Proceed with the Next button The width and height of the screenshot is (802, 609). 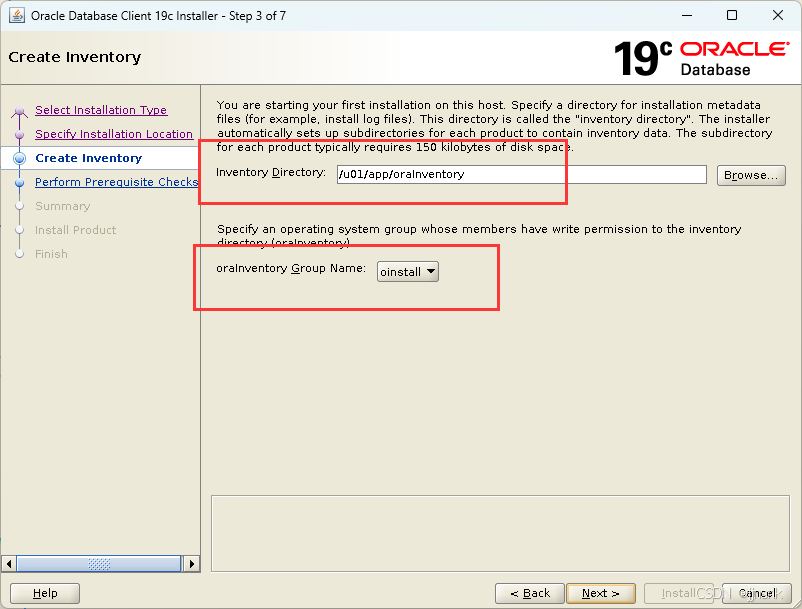click(600, 593)
